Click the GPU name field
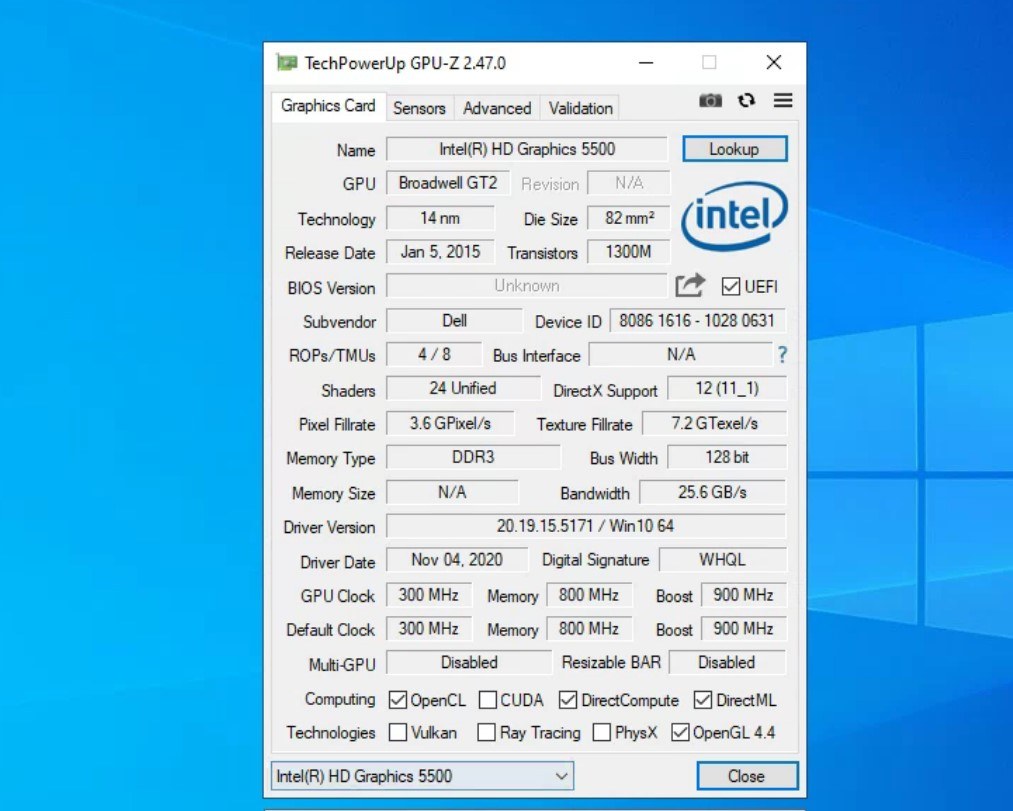Image resolution: width=1013 pixels, height=811 pixels. [527, 149]
